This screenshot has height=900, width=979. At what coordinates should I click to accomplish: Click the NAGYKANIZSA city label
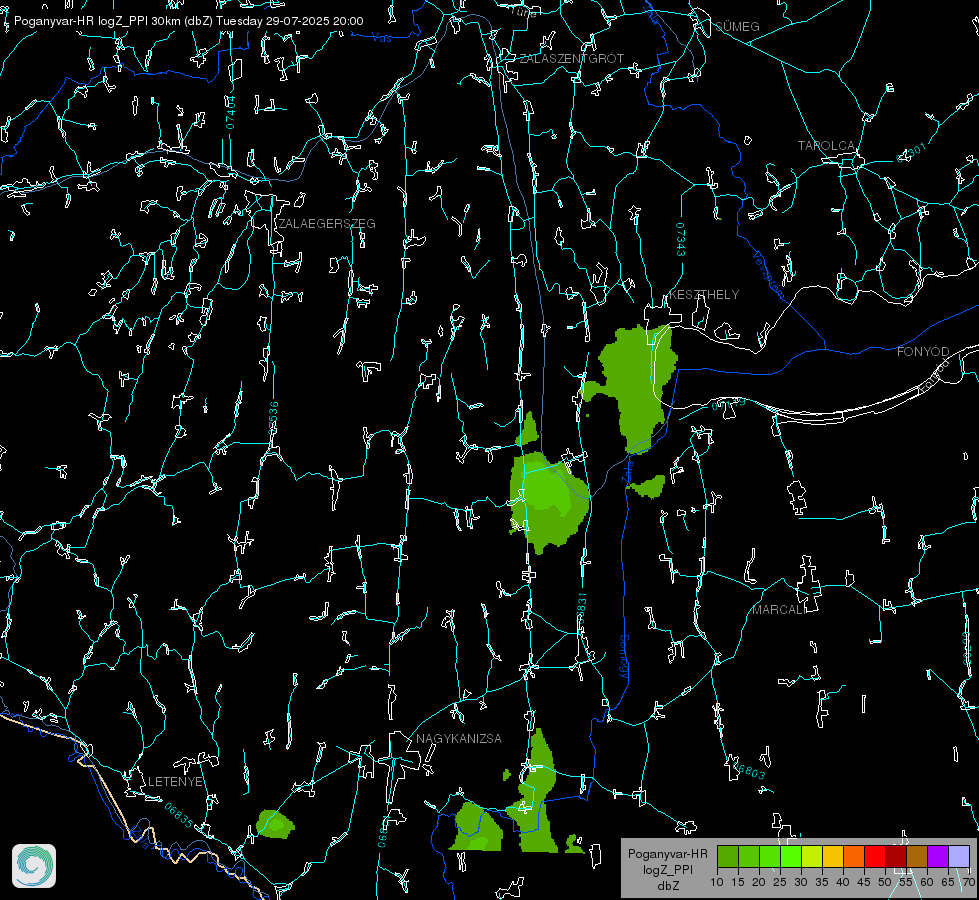[459, 739]
